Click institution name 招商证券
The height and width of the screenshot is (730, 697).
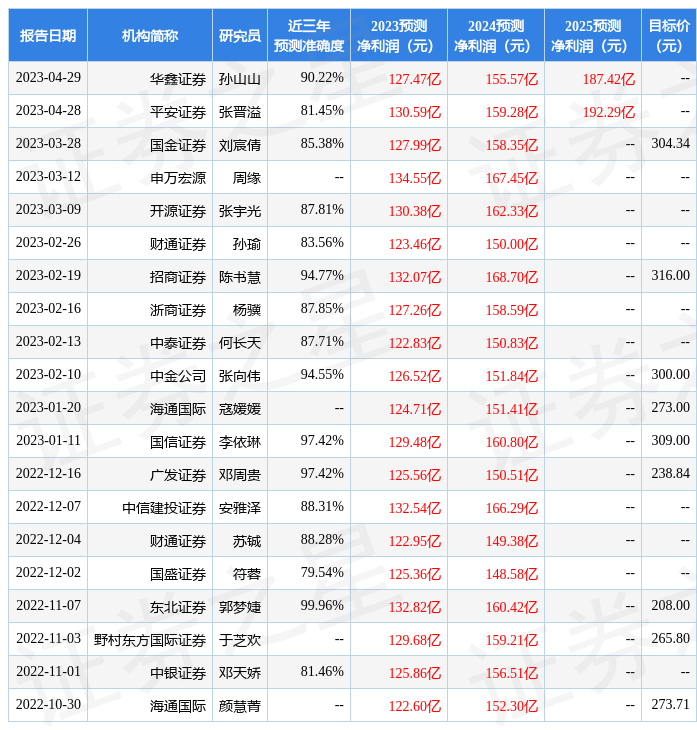(x=178, y=277)
